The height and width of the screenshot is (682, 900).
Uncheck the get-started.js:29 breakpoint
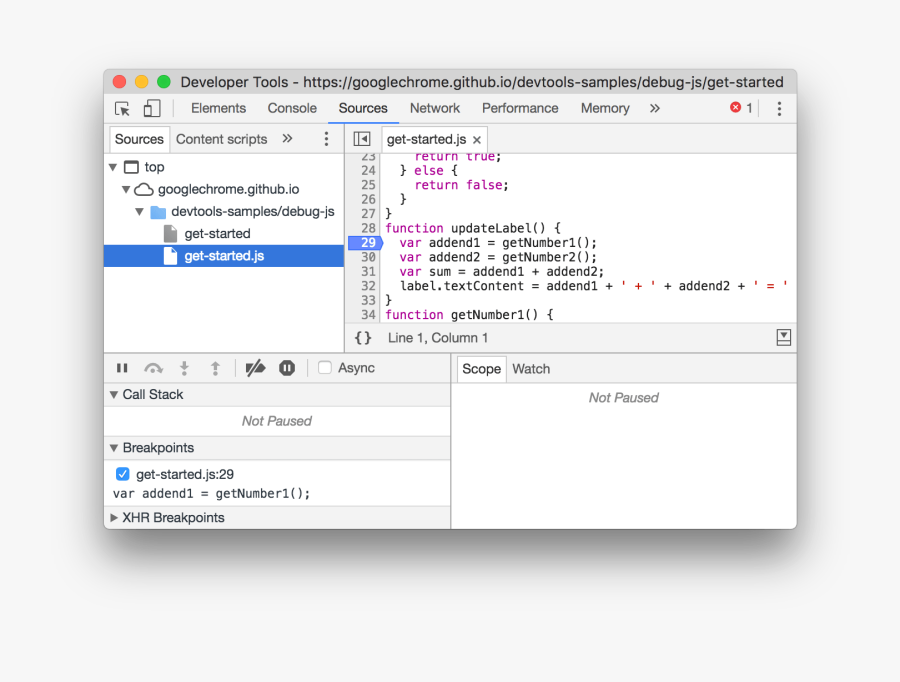(123, 474)
